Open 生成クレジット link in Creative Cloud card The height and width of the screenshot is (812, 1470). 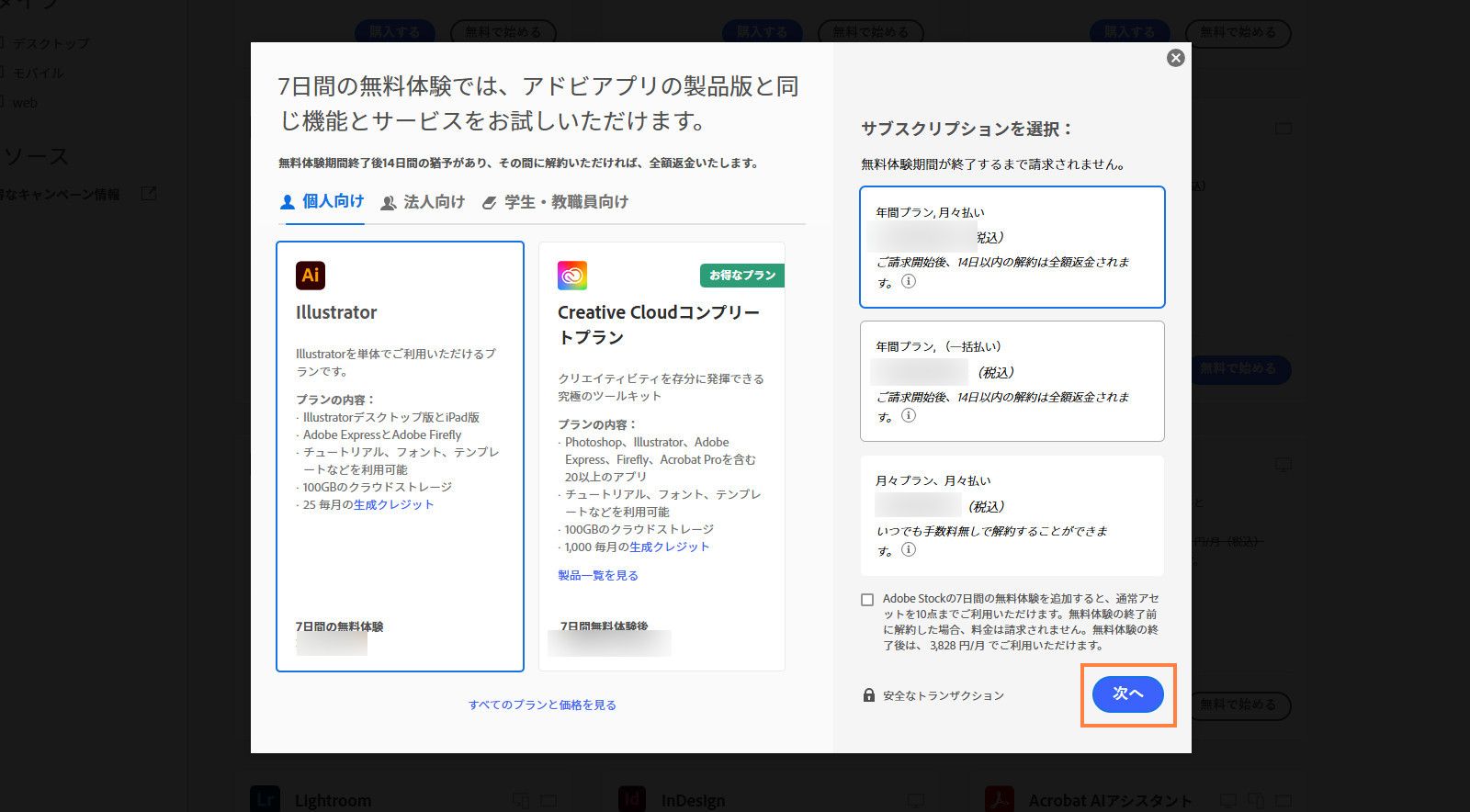click(670, 547)
